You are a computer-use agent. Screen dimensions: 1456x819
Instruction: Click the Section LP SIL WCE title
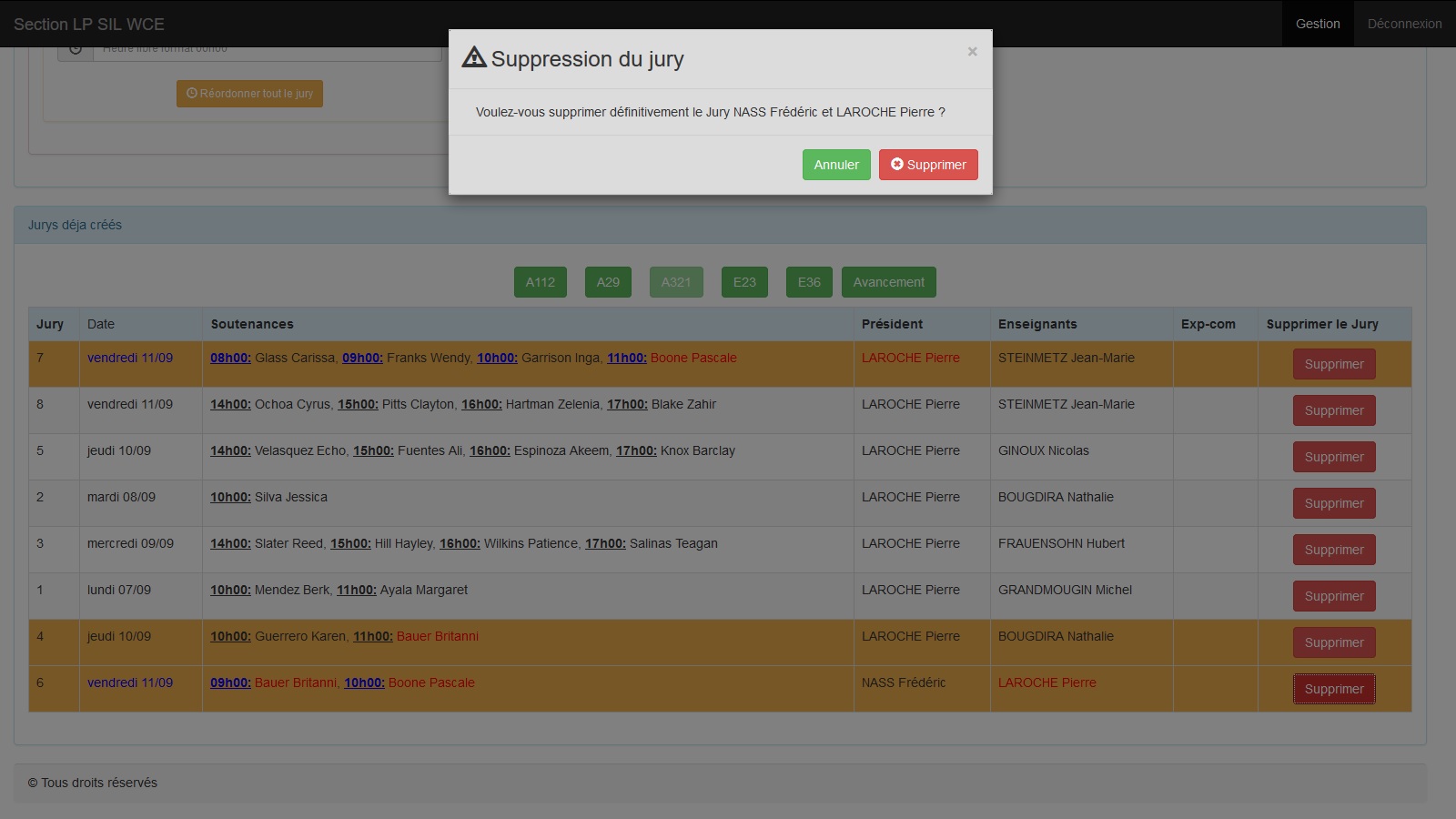pos(89,25)
